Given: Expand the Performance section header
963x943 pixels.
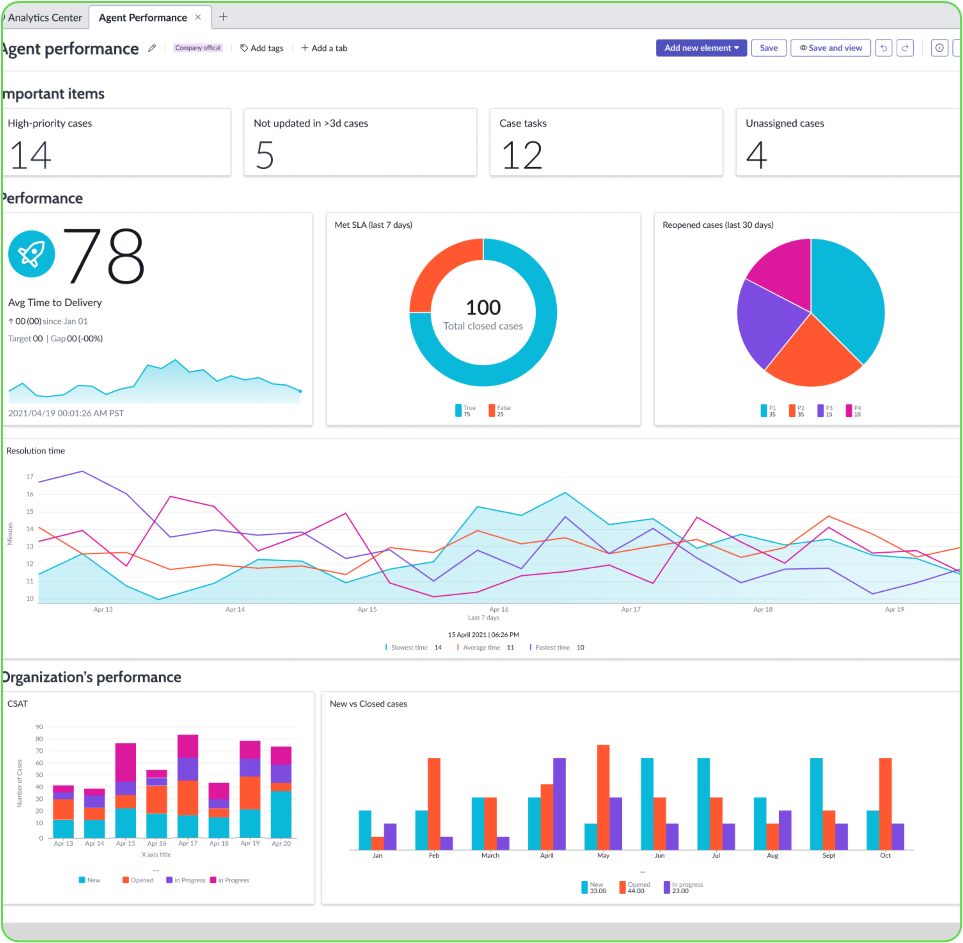Looking at the screenshot, I should (x=44, y=198).
